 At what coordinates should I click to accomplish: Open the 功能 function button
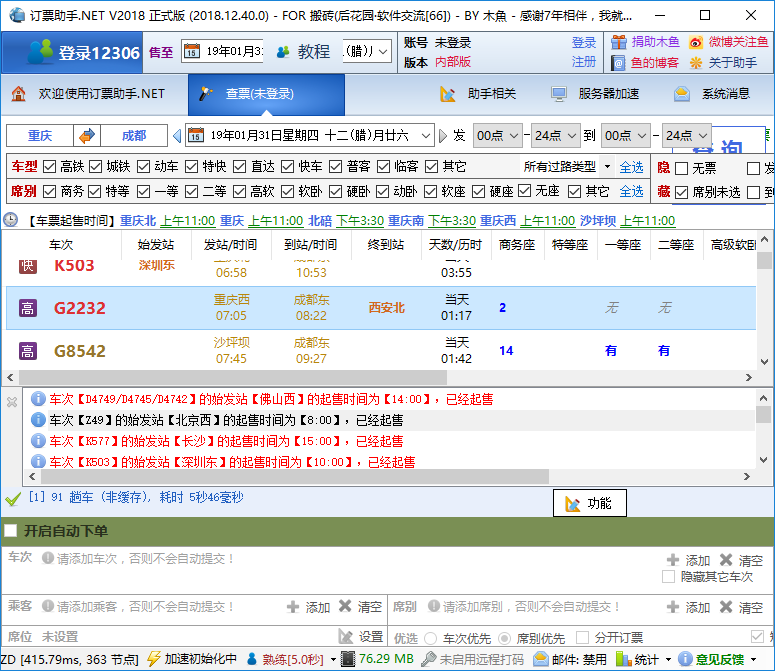coord(590,503)
